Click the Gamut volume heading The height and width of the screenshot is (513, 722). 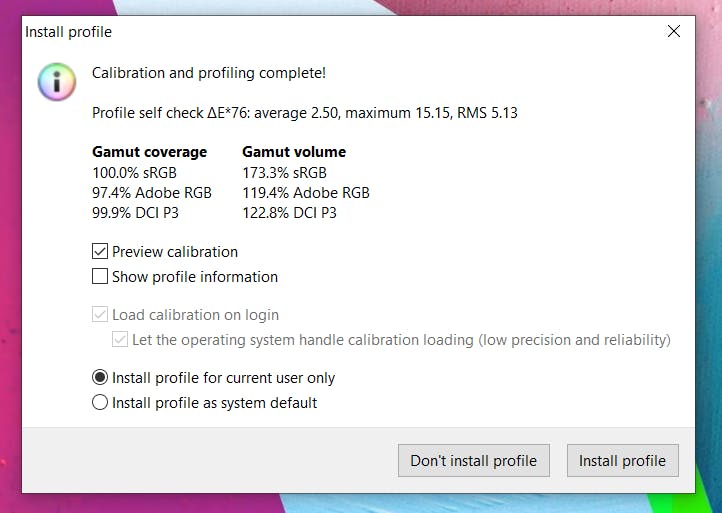click(294, 152)
